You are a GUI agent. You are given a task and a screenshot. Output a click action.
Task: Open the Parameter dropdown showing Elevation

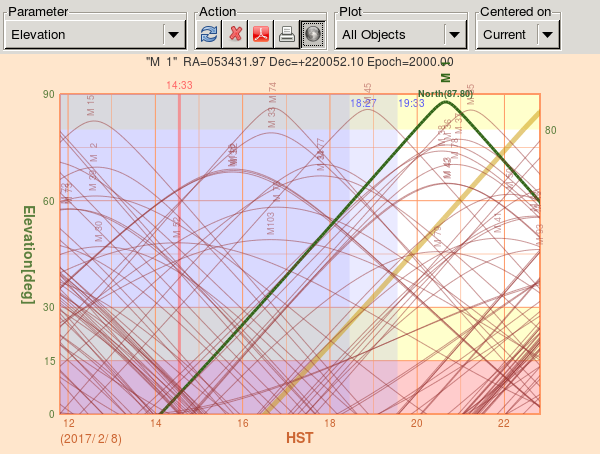coord(95,34)
